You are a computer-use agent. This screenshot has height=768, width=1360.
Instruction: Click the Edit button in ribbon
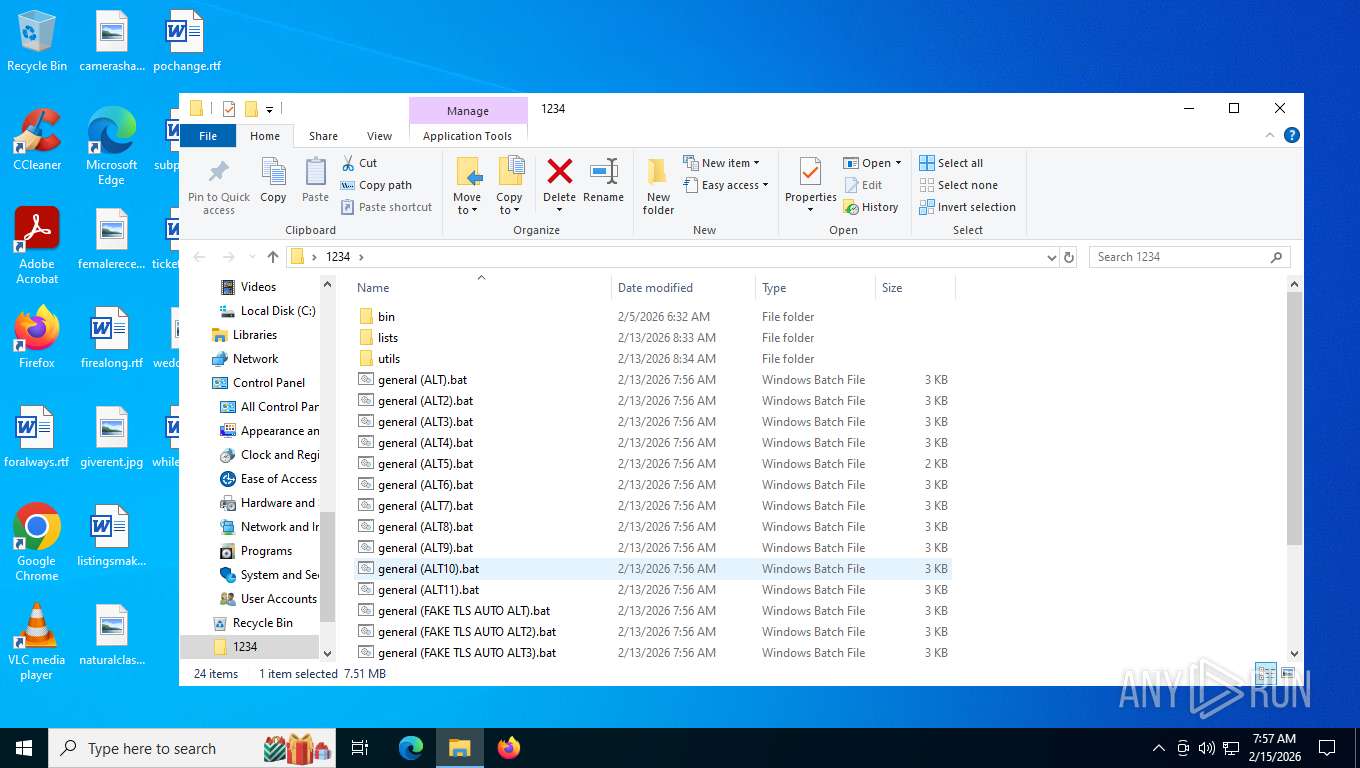click(x=863, y=185)
